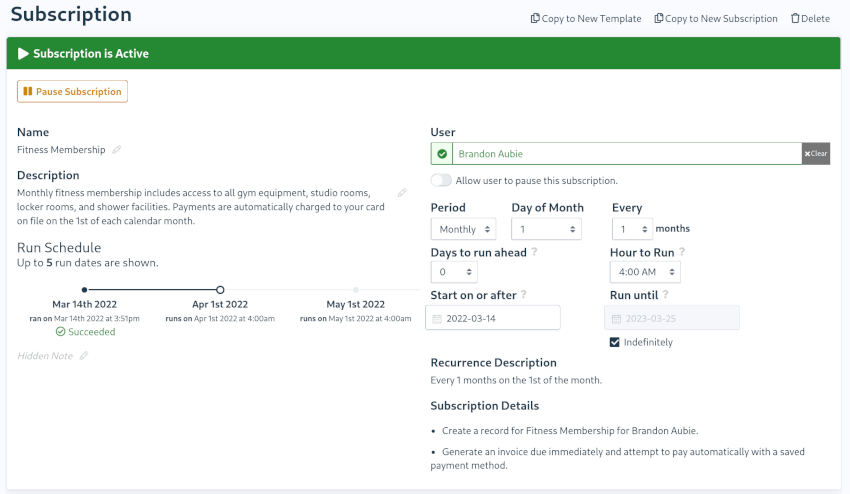Click the pencil icon next to Fitness Membership name
Screen dimensions: 850x494
[x=117, y=150]
